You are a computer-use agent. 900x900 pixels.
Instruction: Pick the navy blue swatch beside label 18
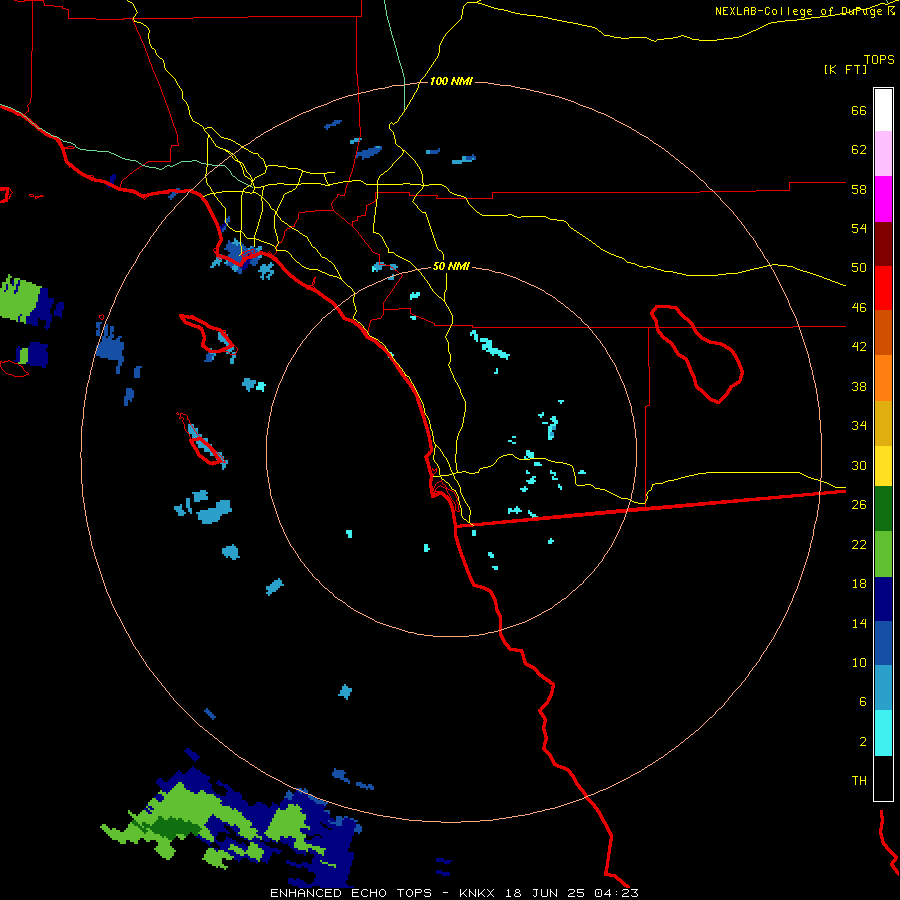coord(883,599)
